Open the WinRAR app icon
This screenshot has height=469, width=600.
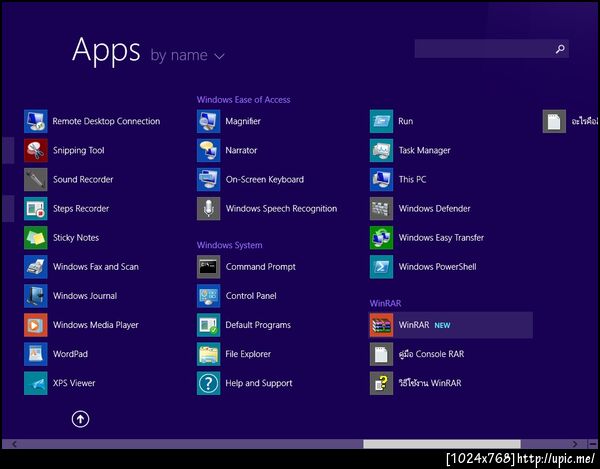382,325
